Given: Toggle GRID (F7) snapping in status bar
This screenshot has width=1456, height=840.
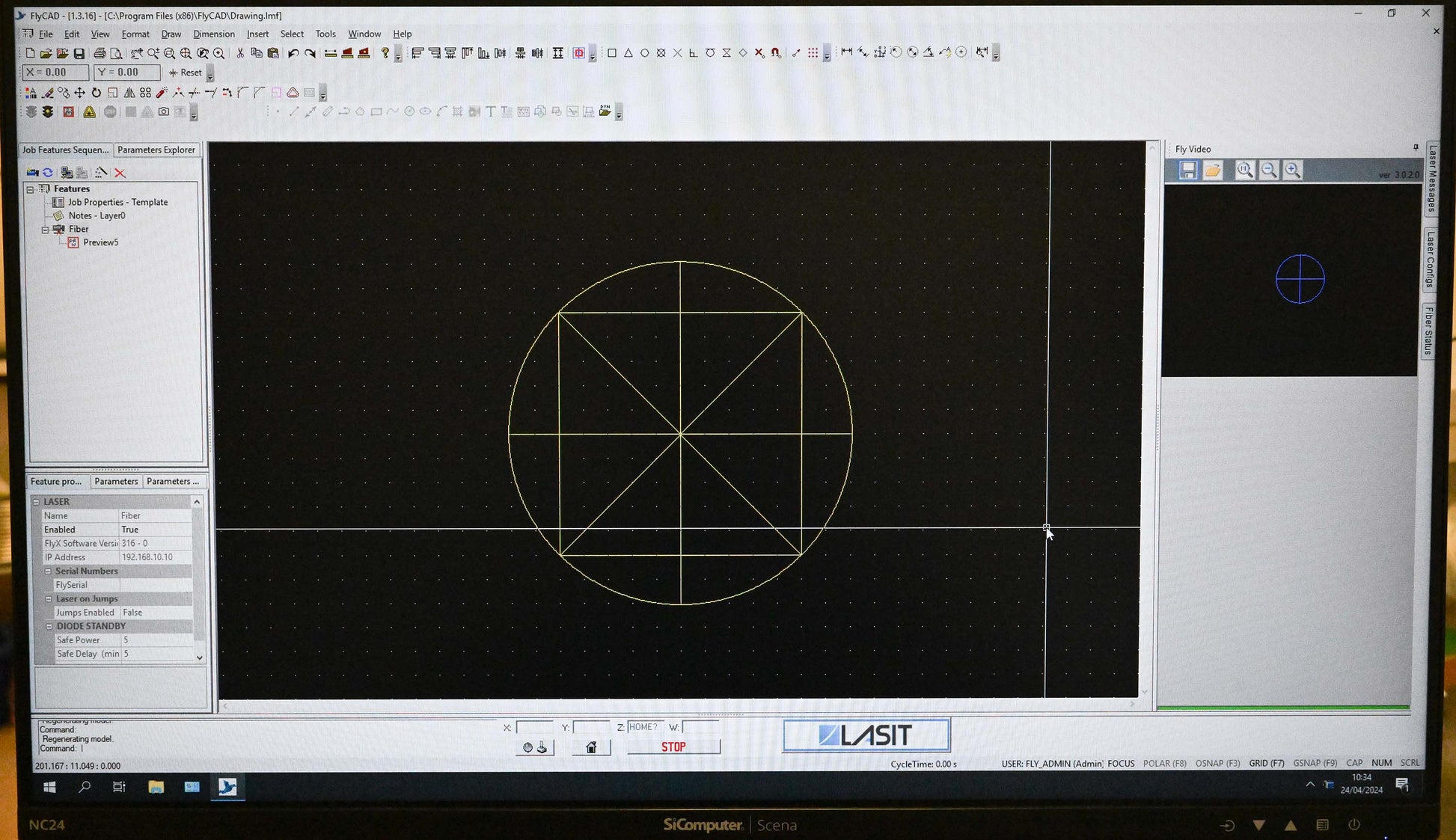Looking at the screenshot, I should (x=1267, y=763).
